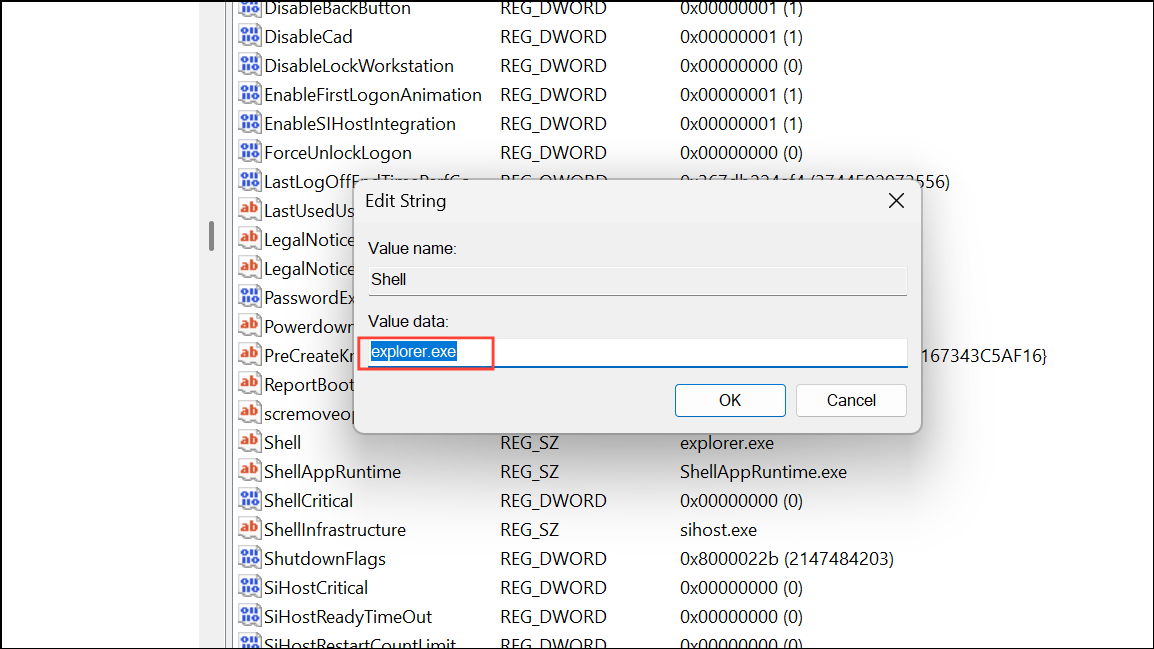This screenshot has width=1154, height=649.
Task: Click the 0x8000022b ShutdownFlags data value
Action: coord(787,559)
